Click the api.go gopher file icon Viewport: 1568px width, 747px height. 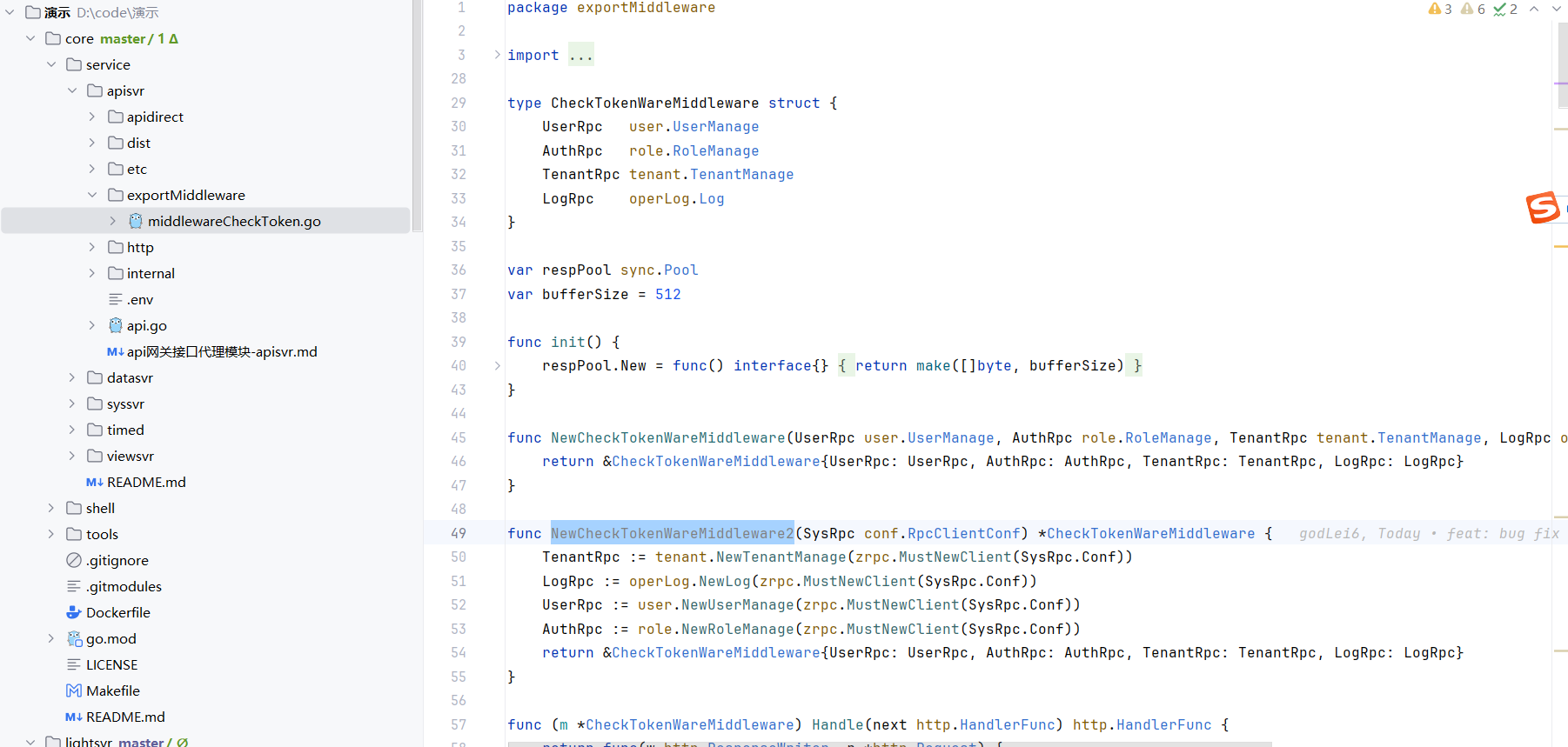click(116, 325)
